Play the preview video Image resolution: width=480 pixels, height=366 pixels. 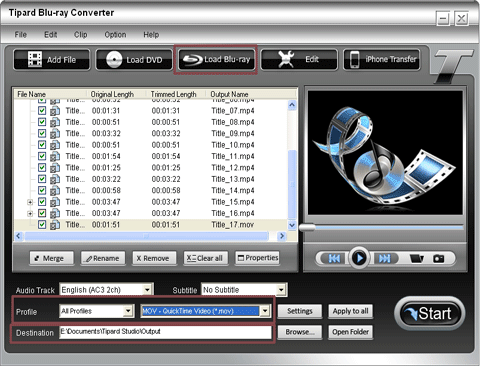tap(359, 258)
